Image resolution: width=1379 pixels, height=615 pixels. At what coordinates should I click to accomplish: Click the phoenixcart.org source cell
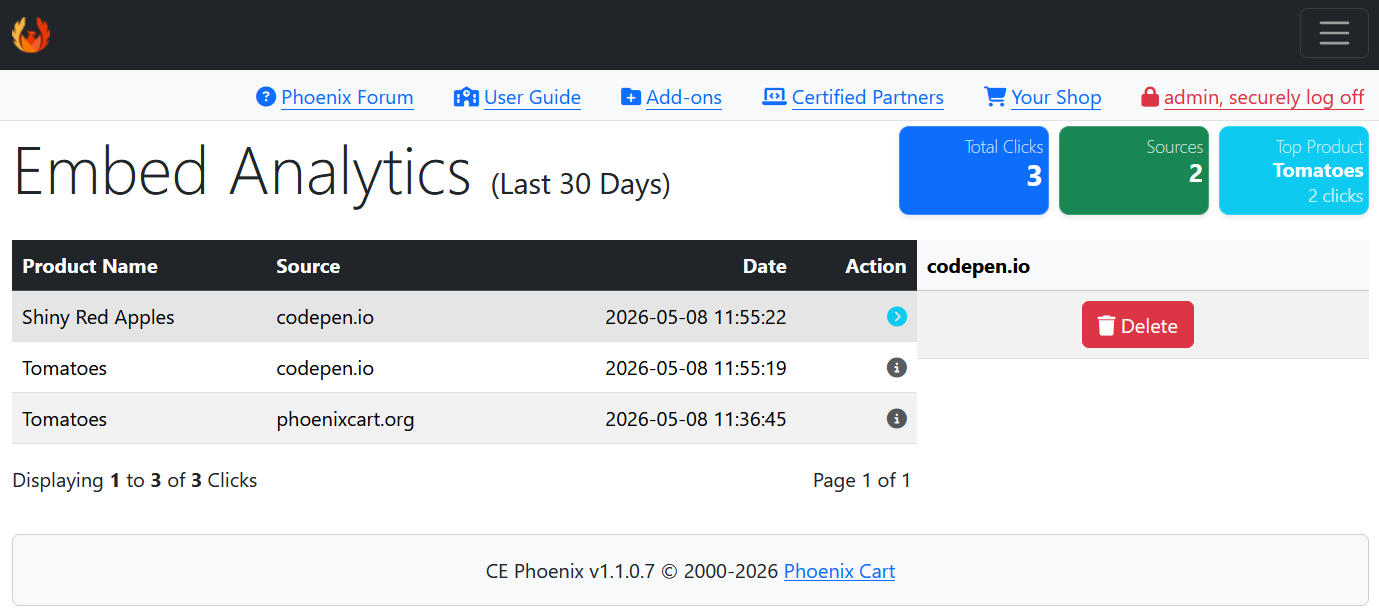pyautogui.click(x=345, y=419)
